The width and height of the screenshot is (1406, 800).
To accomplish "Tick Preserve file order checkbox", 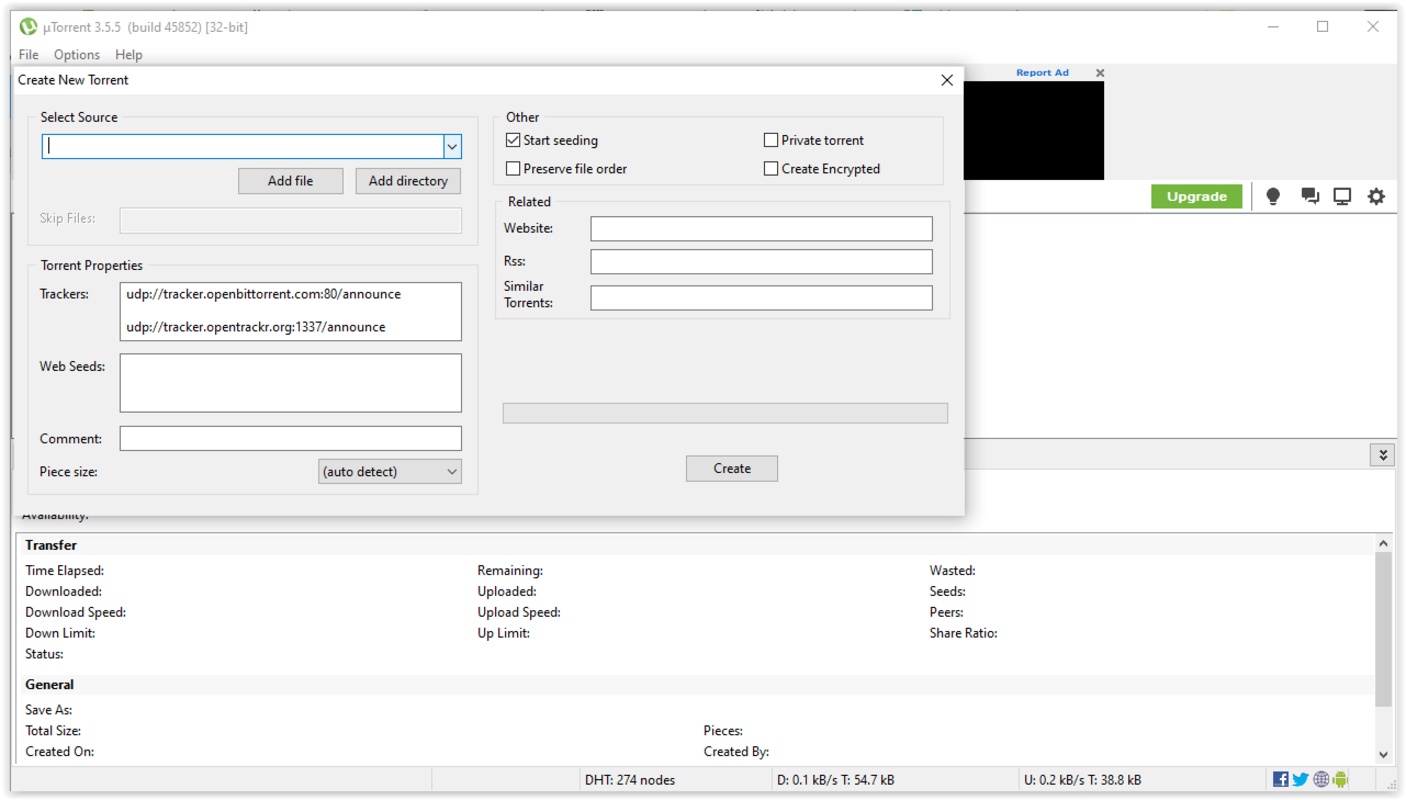I will [513, 169].
